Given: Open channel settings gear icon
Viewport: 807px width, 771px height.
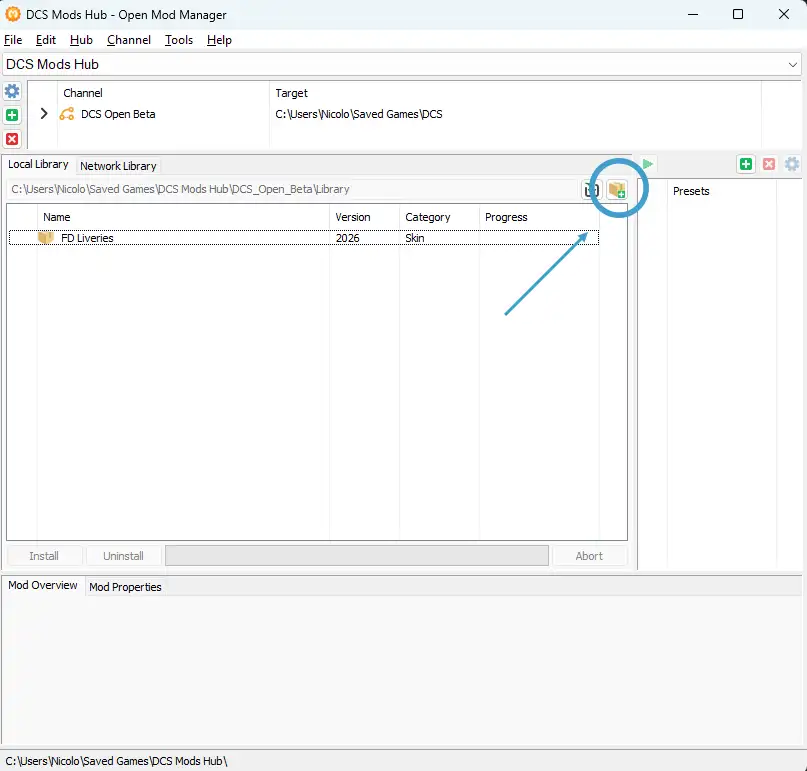Looking at the screenshot, I should point(12,92).
